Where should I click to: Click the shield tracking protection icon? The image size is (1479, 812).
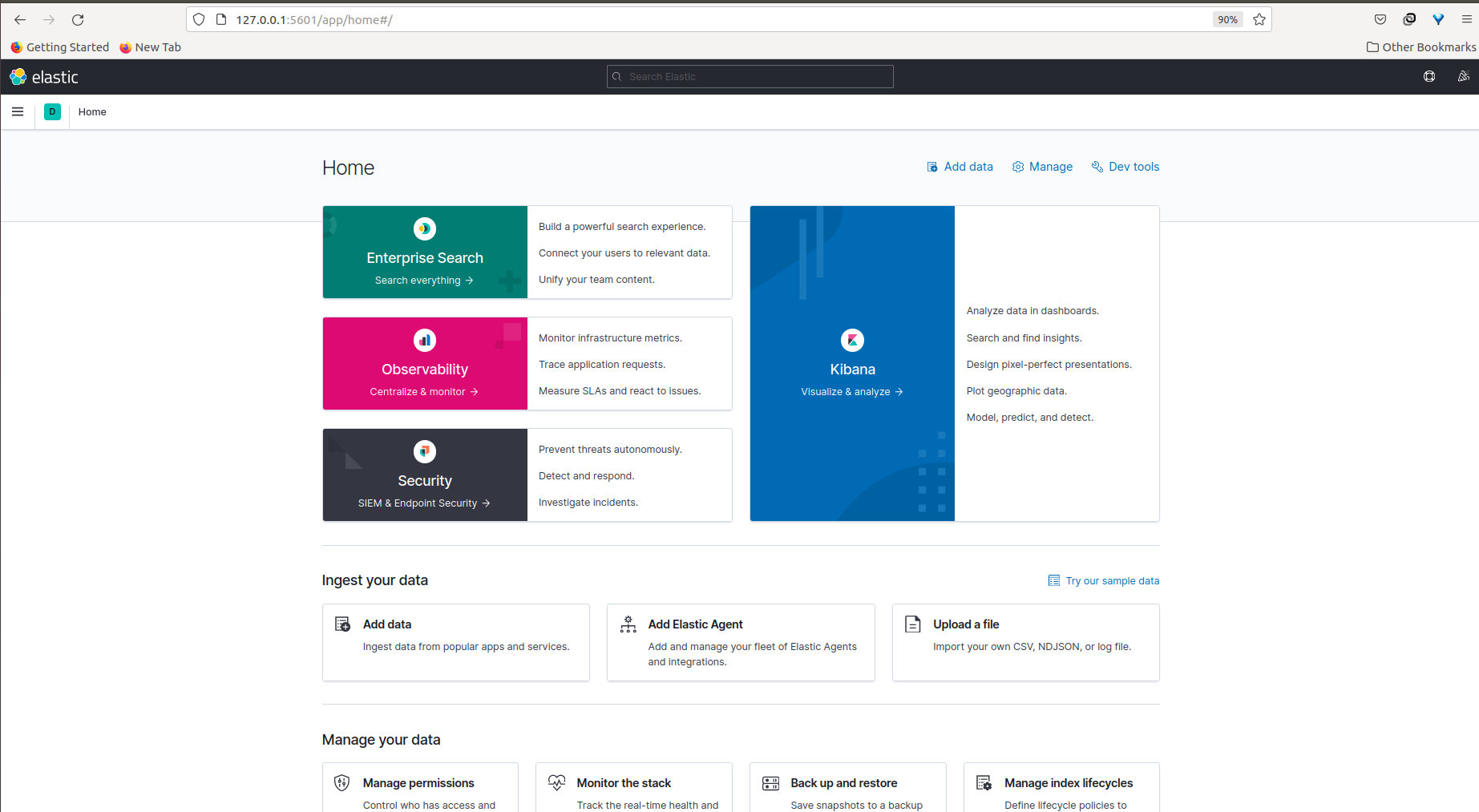pyautogui.click(x=199, y=19)
